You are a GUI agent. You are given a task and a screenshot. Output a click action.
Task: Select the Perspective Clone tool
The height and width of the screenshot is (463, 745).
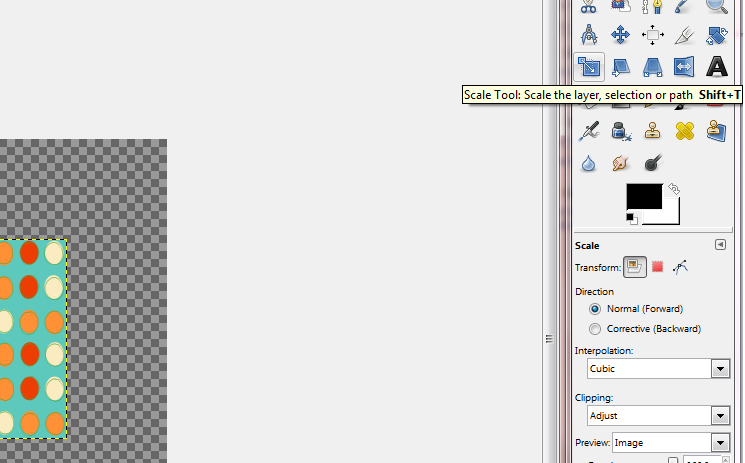(x=716, y=131)
